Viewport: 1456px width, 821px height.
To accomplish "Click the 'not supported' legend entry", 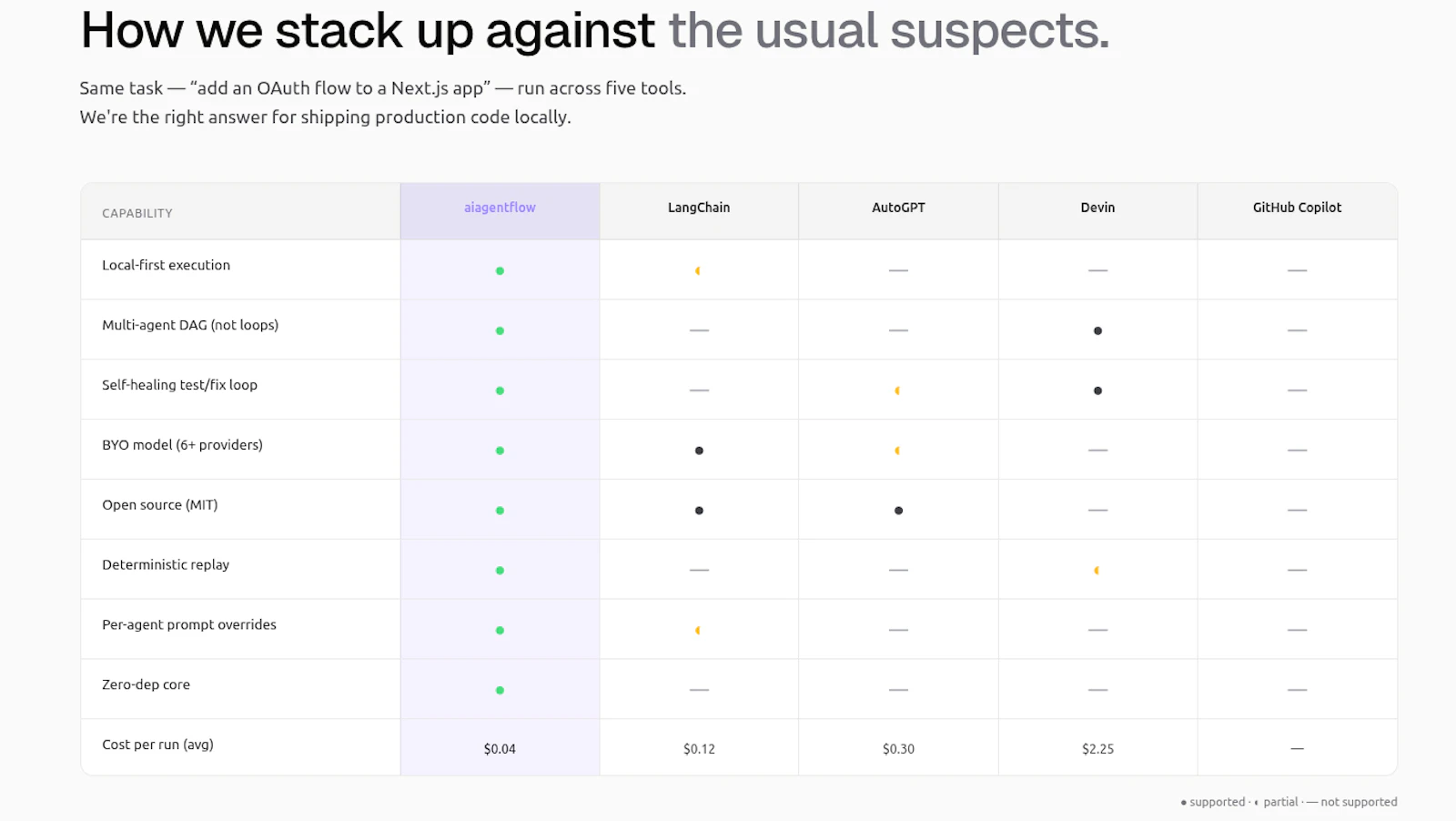I will [1352, 802].
